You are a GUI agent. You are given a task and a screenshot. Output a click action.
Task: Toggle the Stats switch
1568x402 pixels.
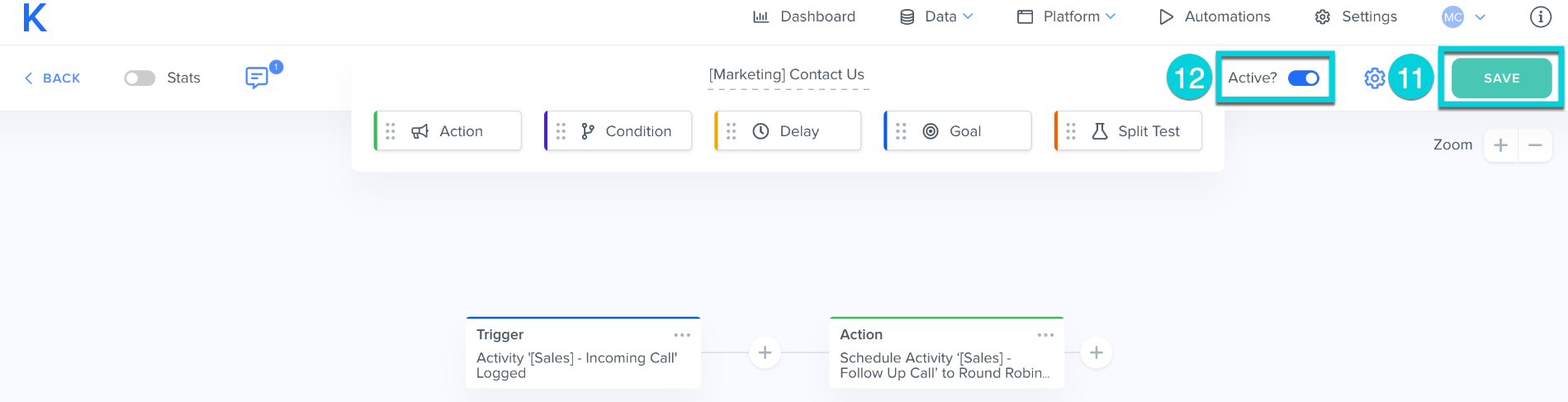click(x=140, y=78)
